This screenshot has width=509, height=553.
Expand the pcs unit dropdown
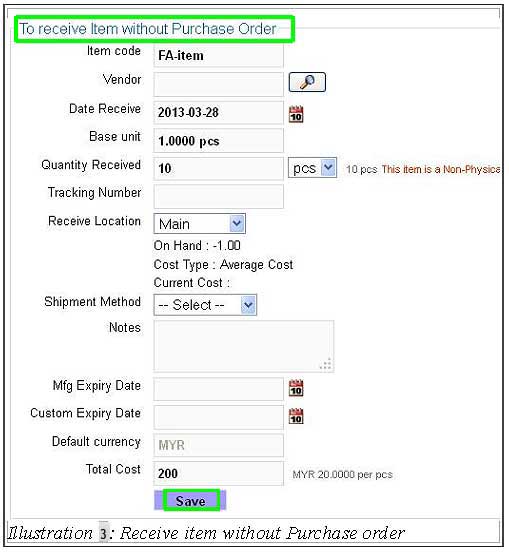(x=312, y=168)
